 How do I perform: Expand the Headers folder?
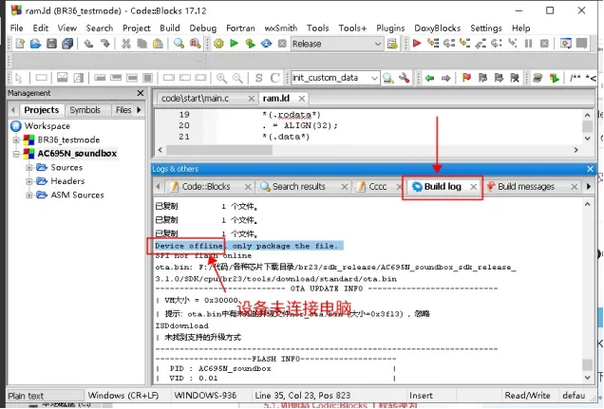[29, 181]
